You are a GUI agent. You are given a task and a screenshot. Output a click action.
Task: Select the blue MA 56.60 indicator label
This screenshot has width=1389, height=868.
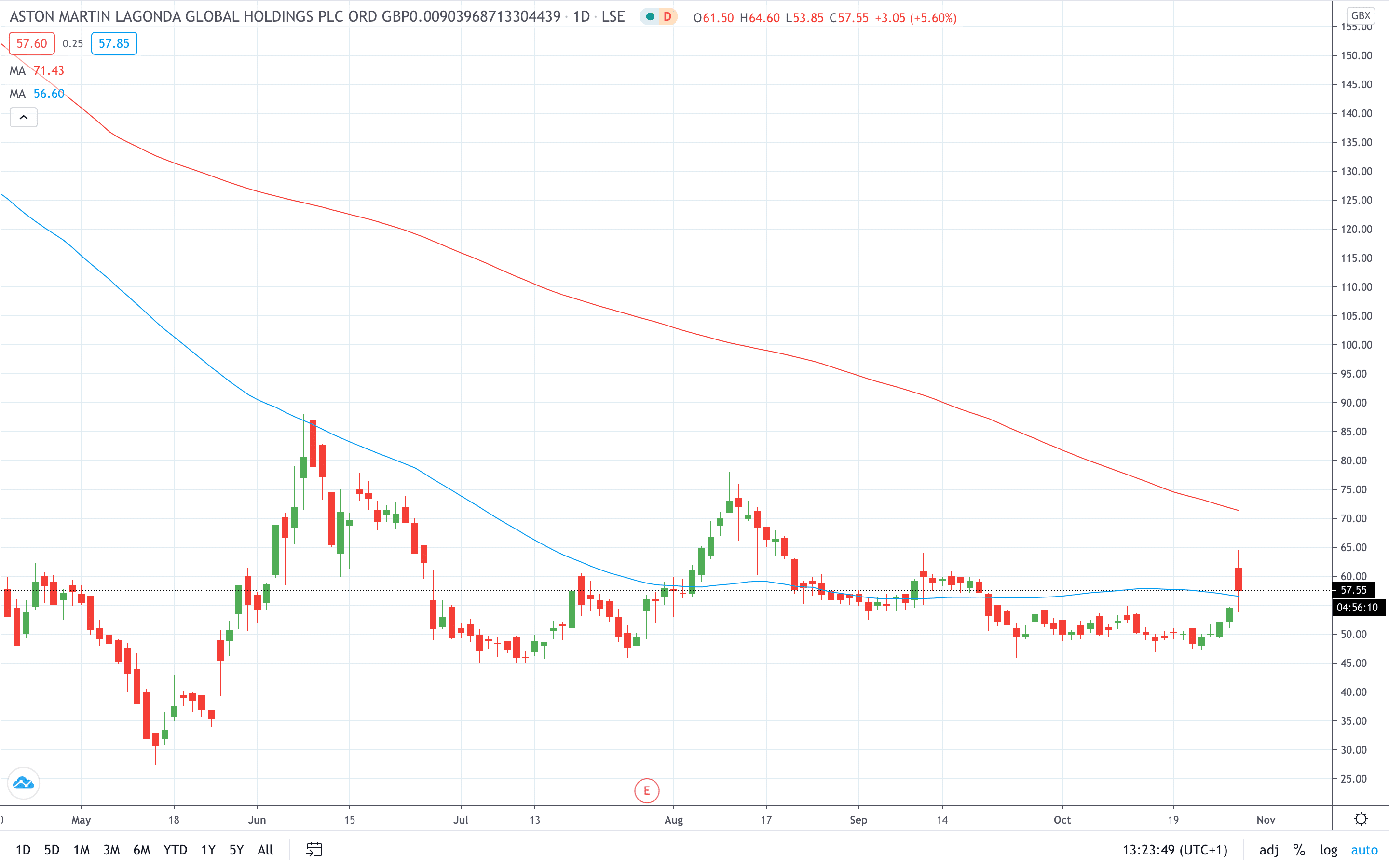[x=37, y=94]
